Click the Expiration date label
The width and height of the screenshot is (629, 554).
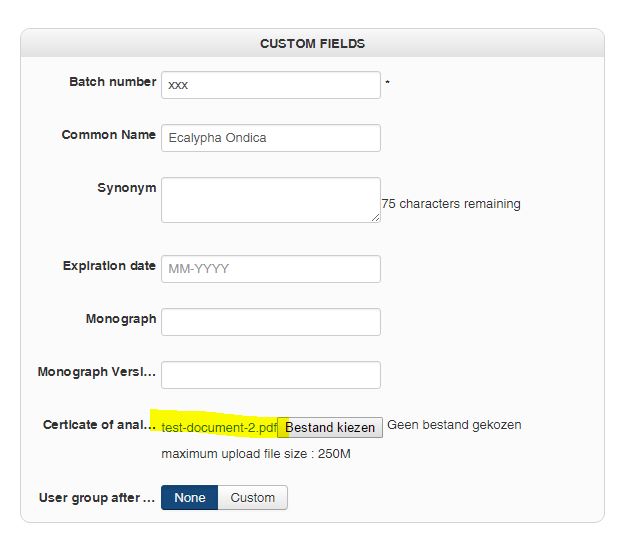click(x=109, y=266)
